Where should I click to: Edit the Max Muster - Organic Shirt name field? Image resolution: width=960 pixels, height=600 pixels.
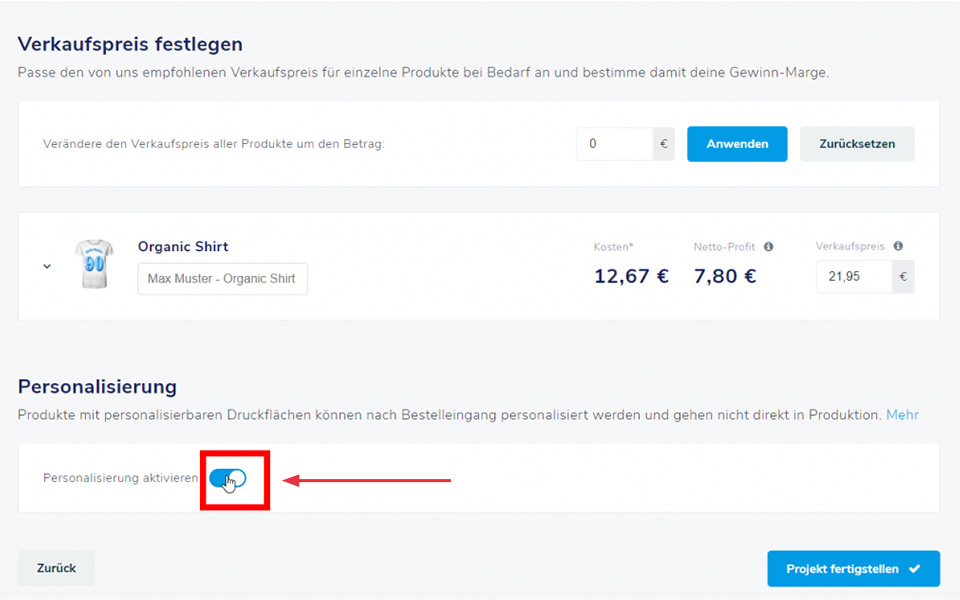[222, 279]
